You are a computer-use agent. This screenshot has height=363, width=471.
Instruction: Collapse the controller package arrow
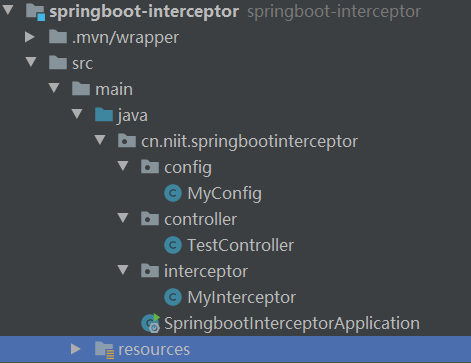(x=123, y=218)
